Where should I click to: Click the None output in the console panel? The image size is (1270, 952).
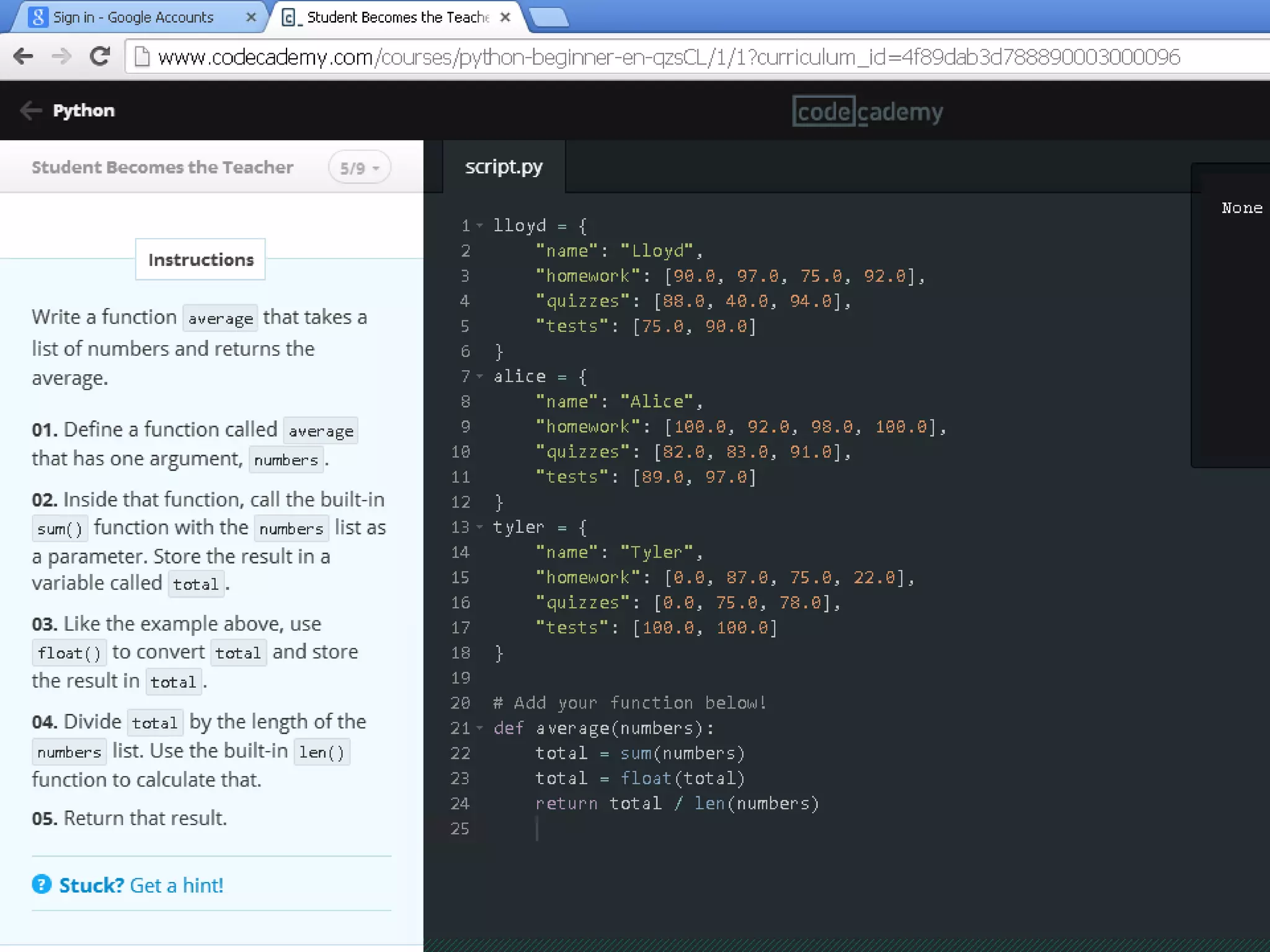pos(1241,208)
